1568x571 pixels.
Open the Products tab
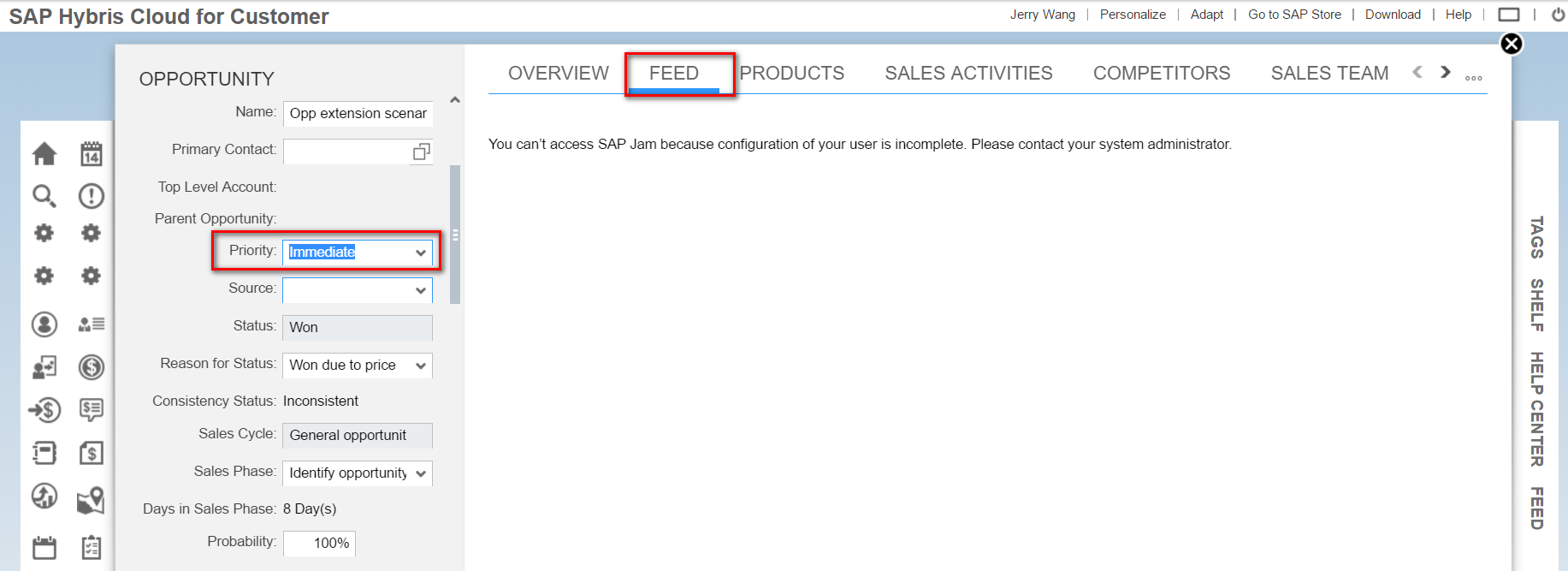pos(792,74)
